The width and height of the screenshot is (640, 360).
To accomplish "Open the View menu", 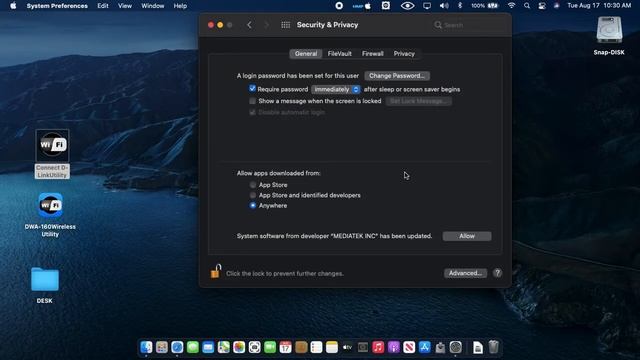I will pyautogui.click(x=125, y=6).
